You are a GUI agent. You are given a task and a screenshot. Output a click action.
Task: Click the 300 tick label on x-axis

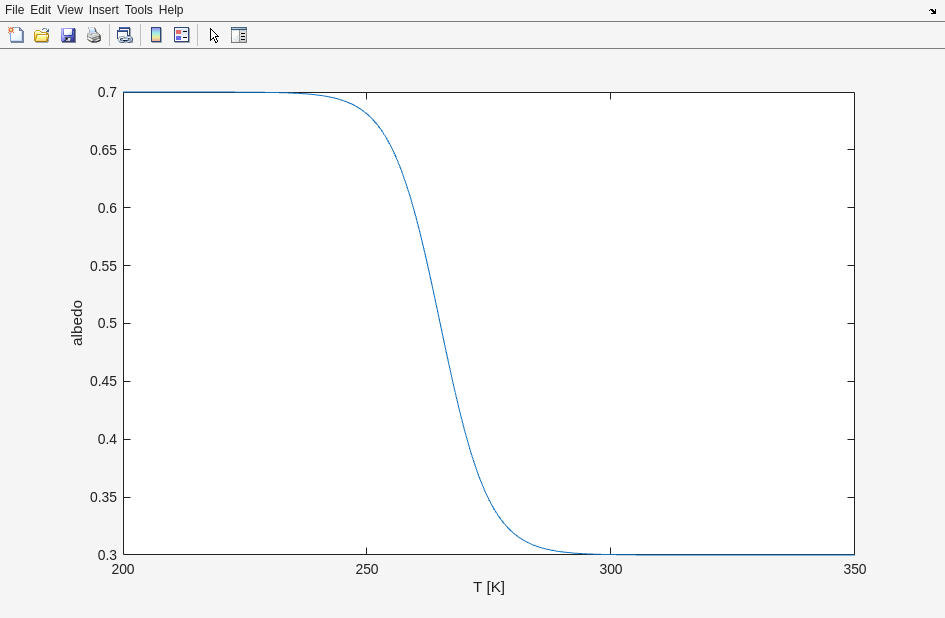tap(610, 569)
